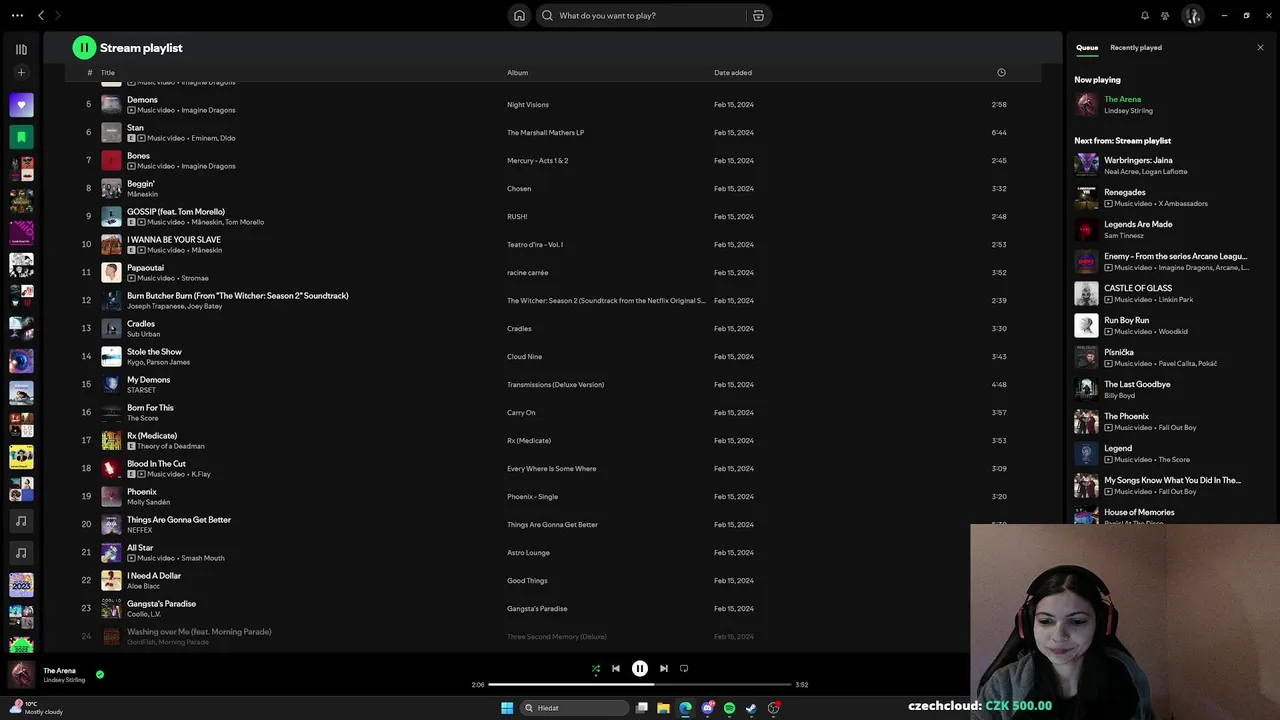
Task: Sort by duration clock icon
Action: (x=1001, y=72)
